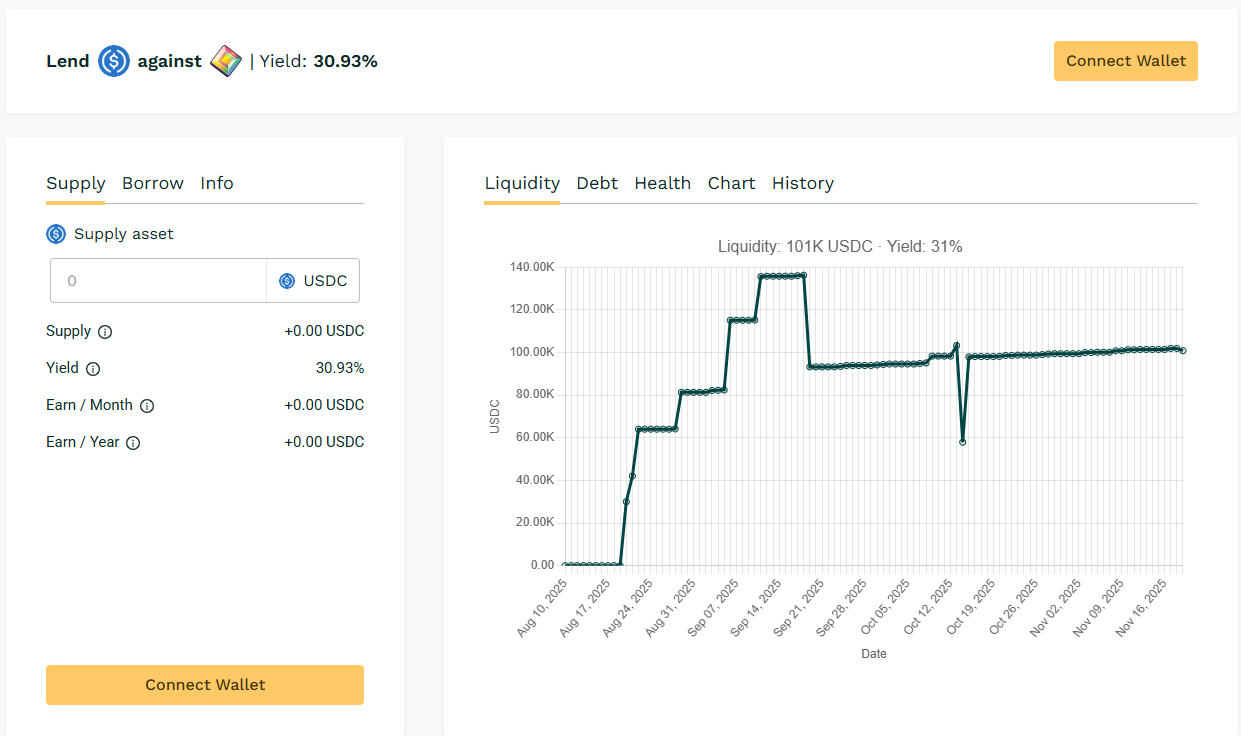Click info icon next to Yield

[x=93, y=369]
